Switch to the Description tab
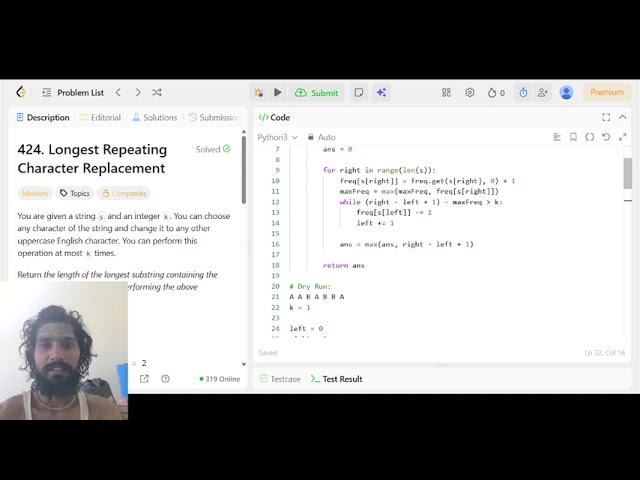 pyautogui.click(x=43, y=118)
